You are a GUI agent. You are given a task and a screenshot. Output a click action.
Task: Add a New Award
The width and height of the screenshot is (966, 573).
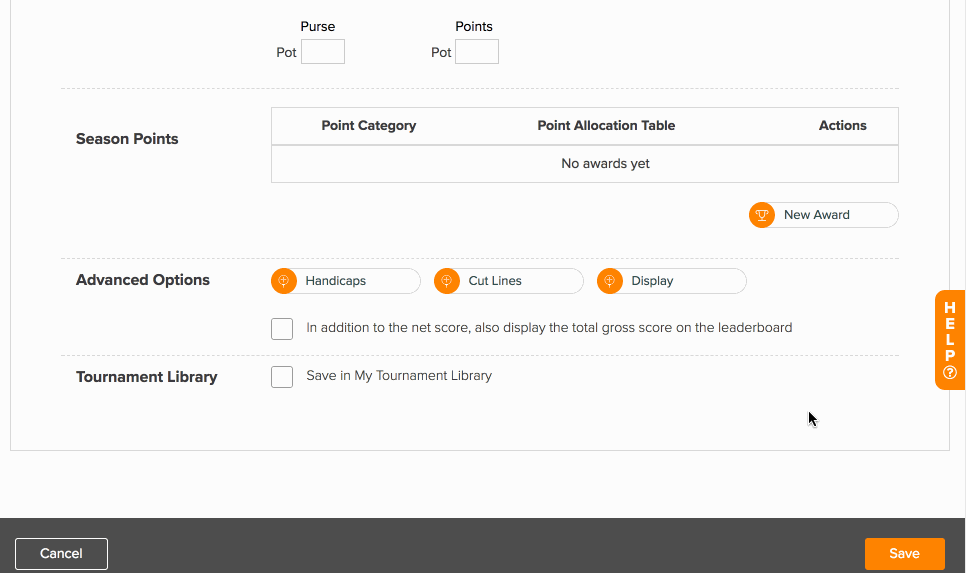coord(824,215)
